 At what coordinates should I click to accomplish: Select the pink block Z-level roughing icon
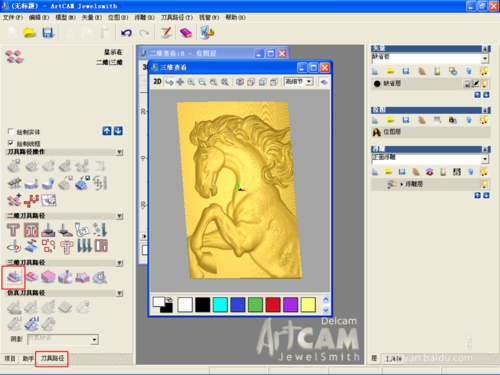click(x=48, y=277)
